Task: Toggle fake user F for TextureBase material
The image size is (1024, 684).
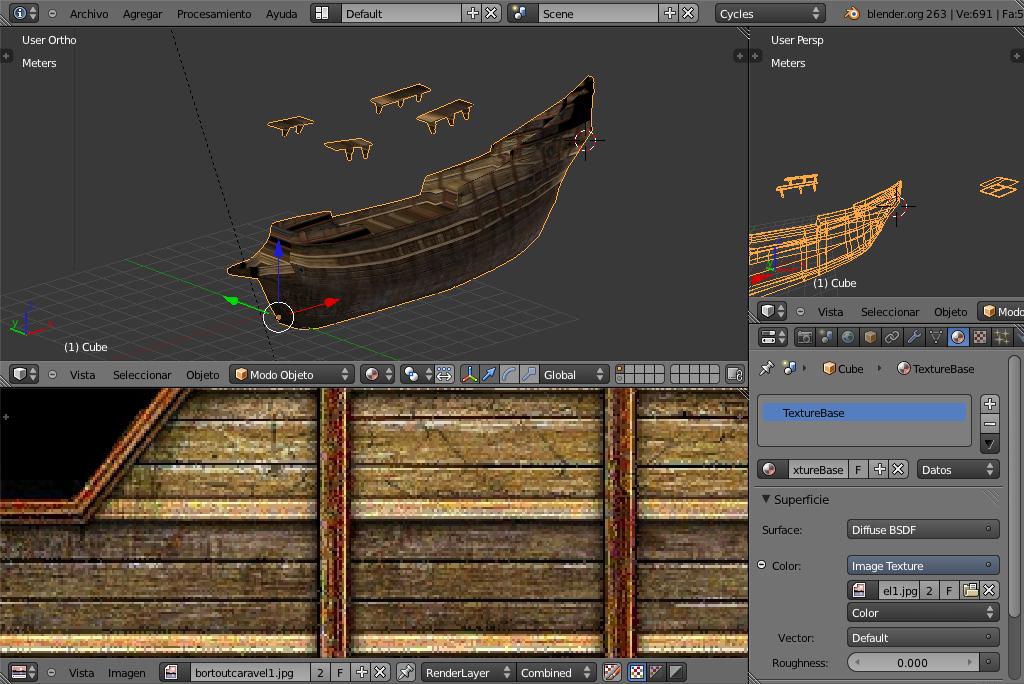Action: pyautogui.click(x=858, y=469)
